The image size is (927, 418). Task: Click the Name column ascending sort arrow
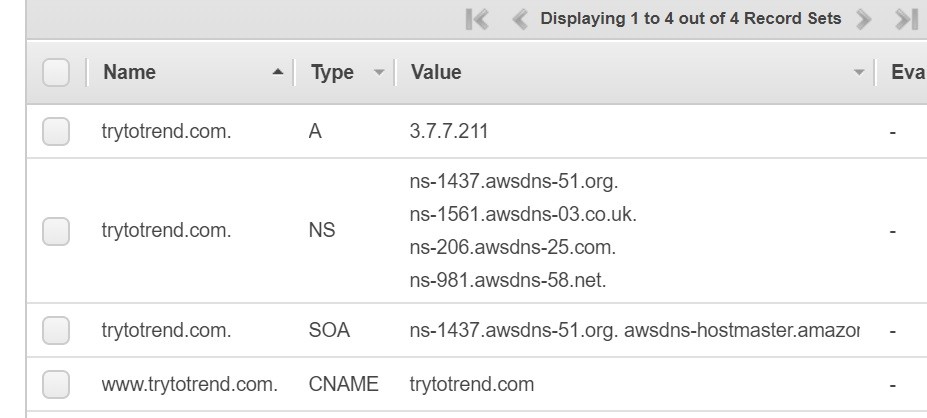click(x=277, y=72)
